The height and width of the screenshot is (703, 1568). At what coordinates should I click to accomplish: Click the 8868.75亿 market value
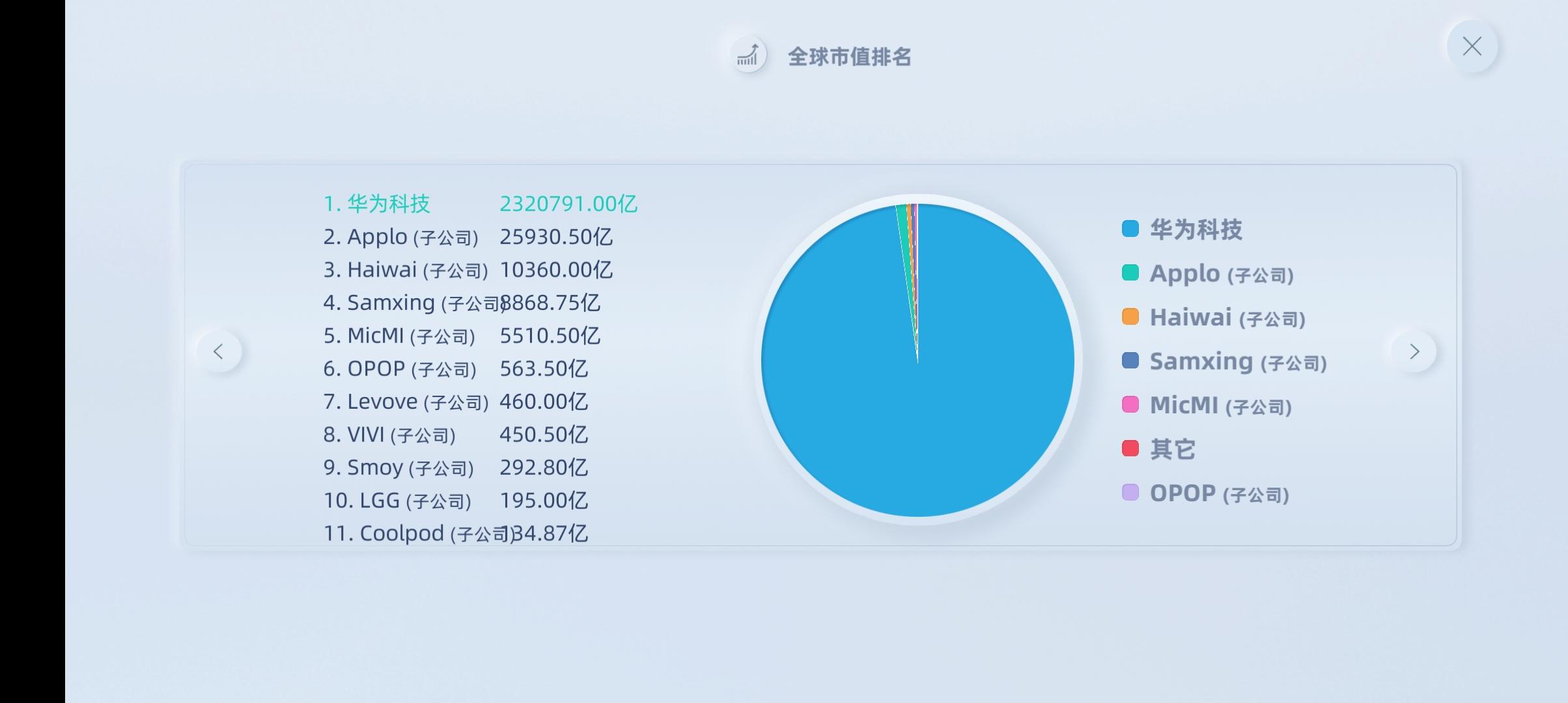(551, 303)
